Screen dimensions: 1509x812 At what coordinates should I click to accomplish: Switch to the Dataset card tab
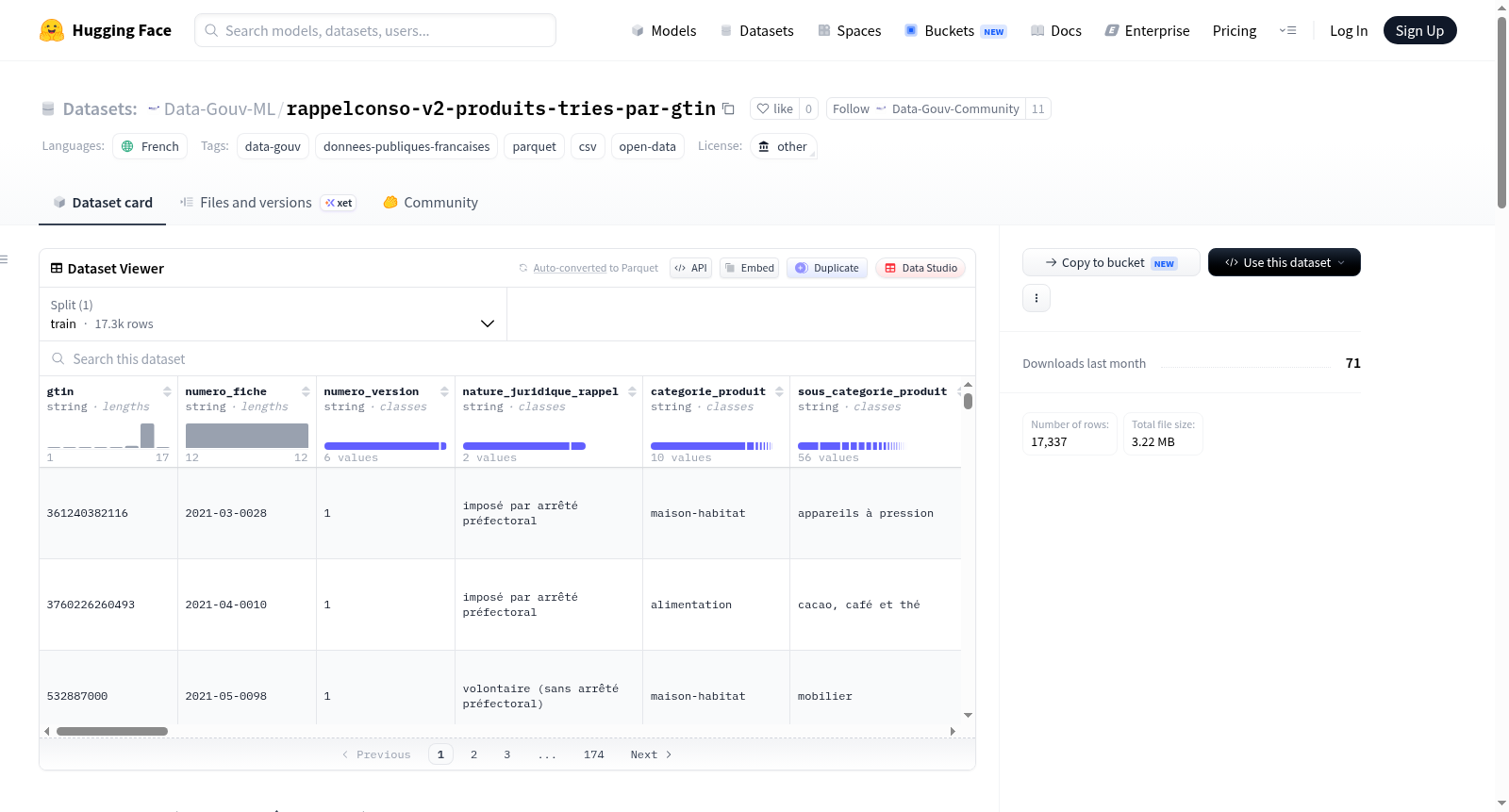point(102,203)
